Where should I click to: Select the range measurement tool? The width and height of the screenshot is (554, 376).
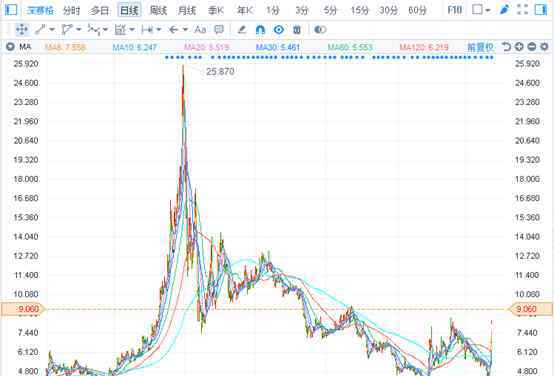coord(147,30)
